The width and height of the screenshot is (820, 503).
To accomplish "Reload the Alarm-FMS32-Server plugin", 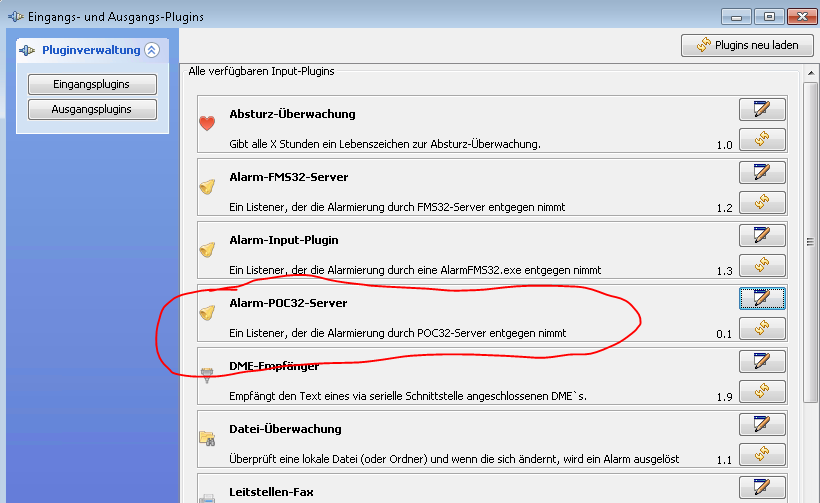I will click(762, 203).
